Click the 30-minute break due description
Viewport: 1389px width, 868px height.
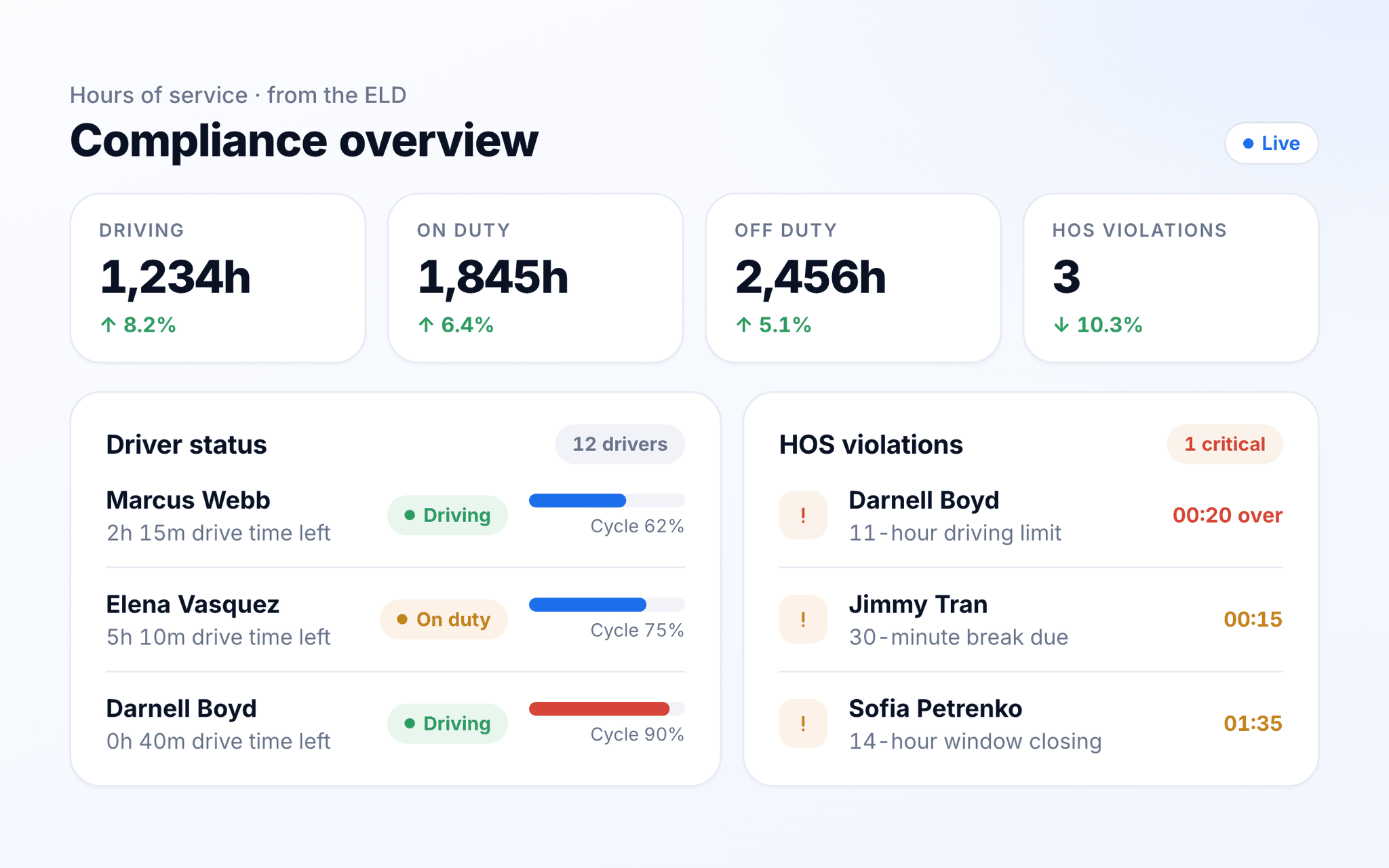(x=958, y=637)
